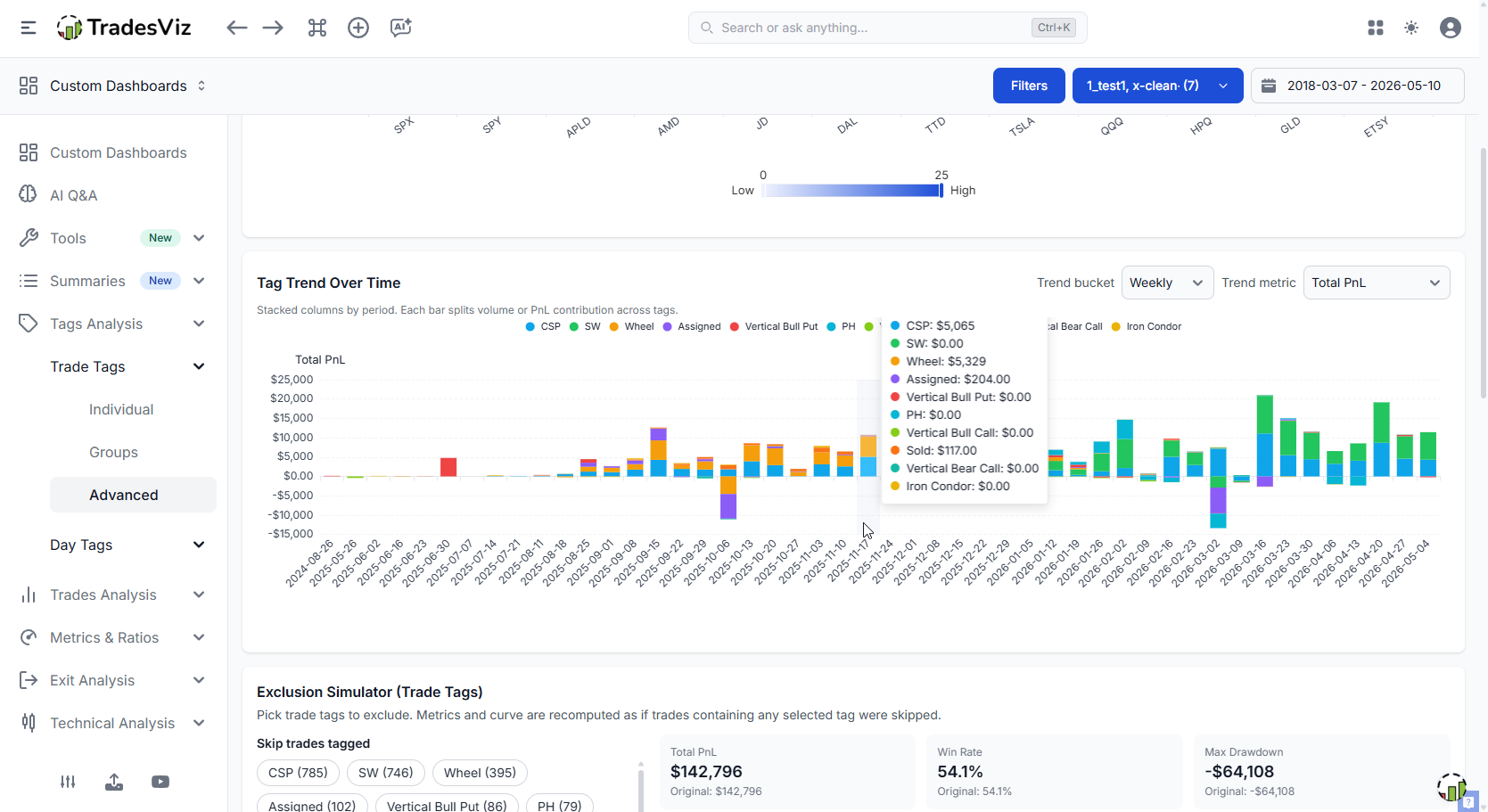Click the Technical Analysis candlestick icon
Screen dimensions: 1488x812
tap(29, 723)
